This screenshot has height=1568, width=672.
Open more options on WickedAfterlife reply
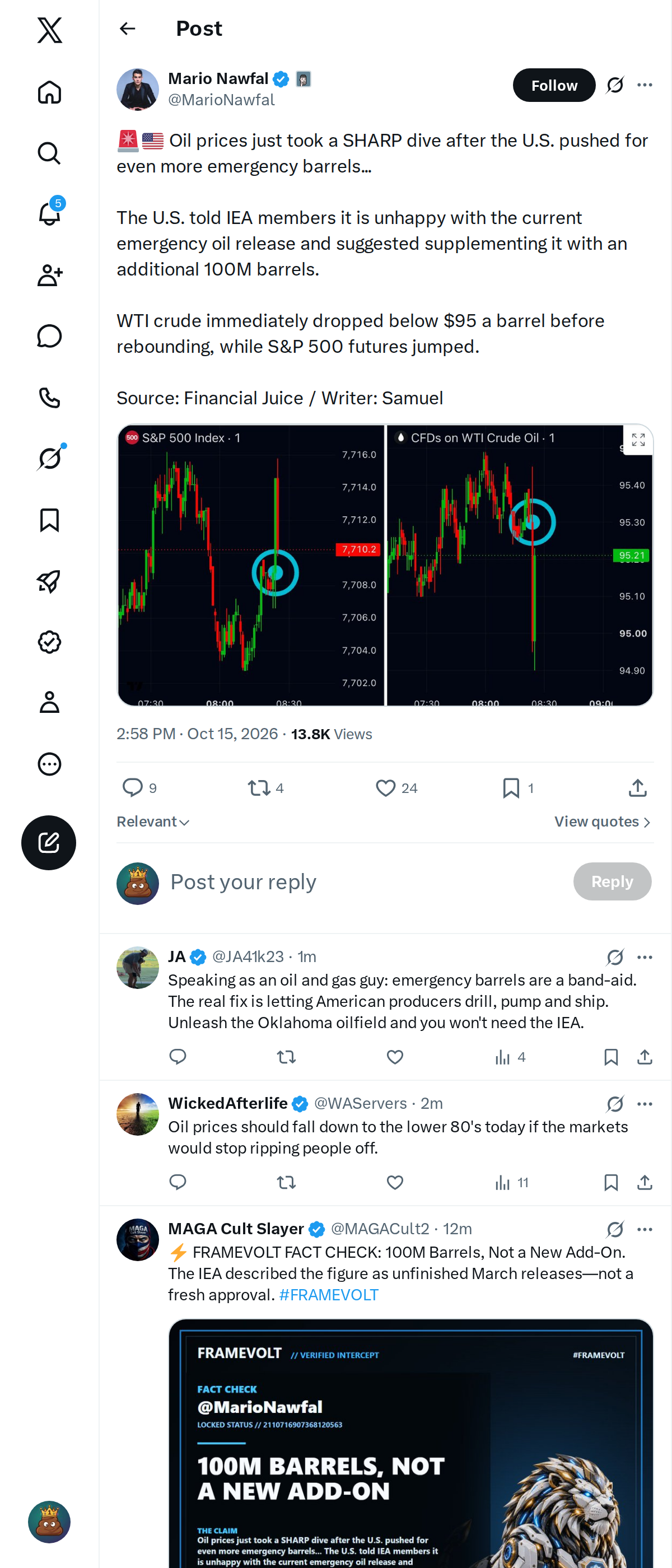(x=645, y=1104)
